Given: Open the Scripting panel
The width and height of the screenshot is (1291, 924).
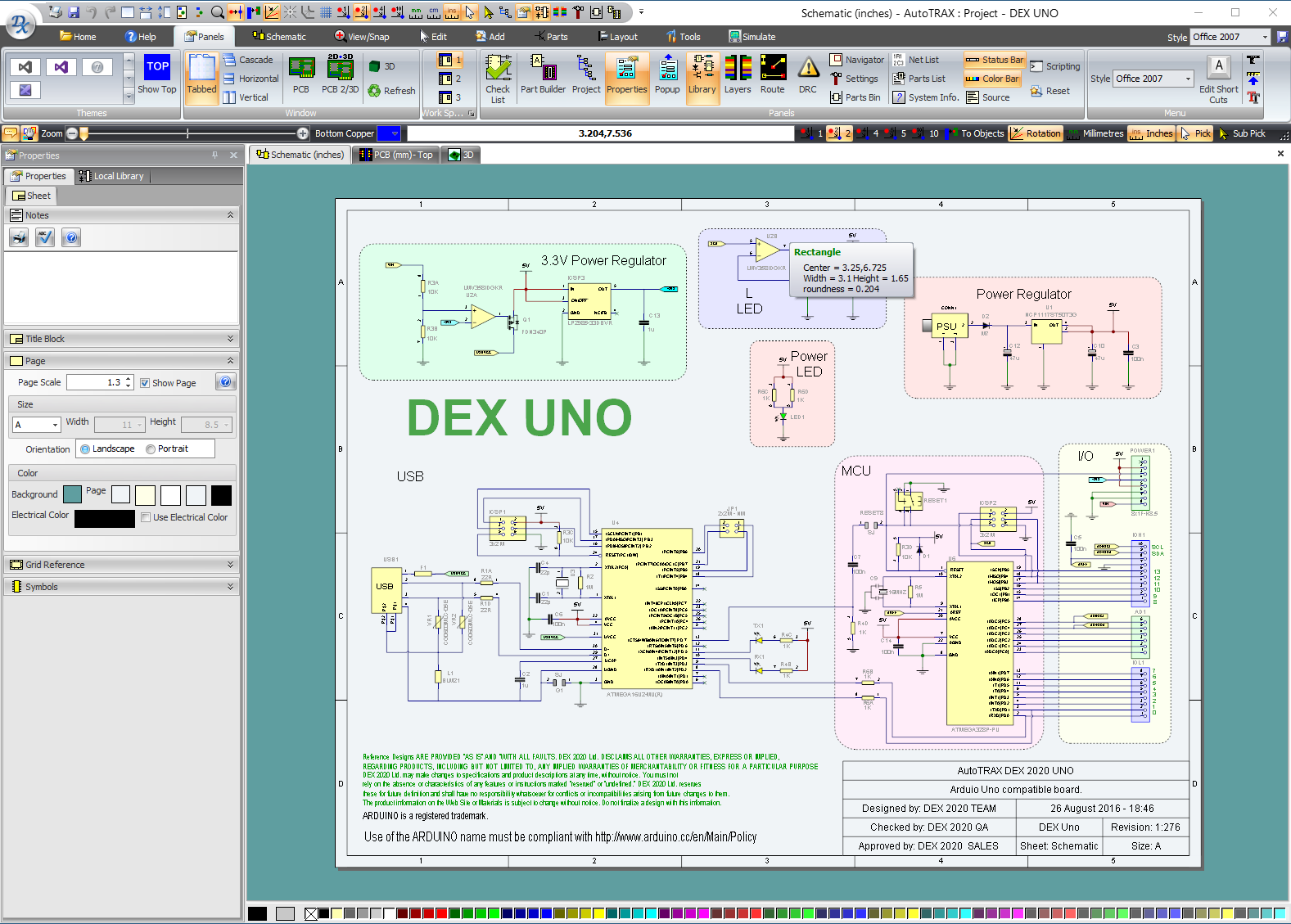Looking at the screenshot, I should pyautogui.click(x=1055, y=66).
